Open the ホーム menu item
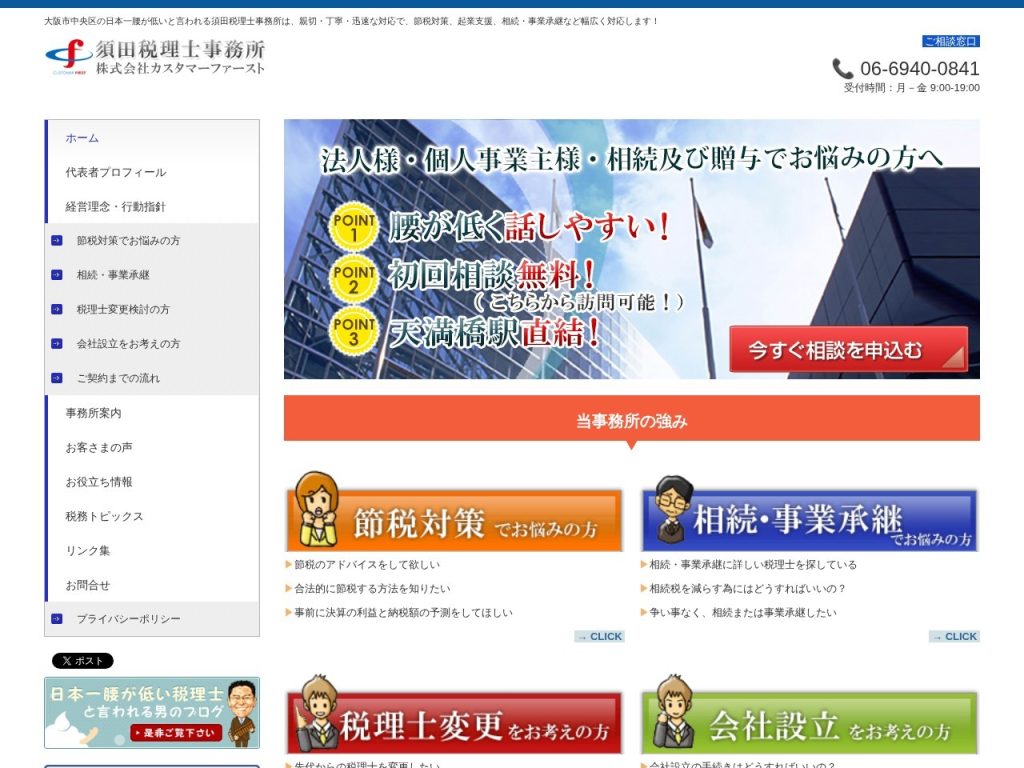 (82, 138)
